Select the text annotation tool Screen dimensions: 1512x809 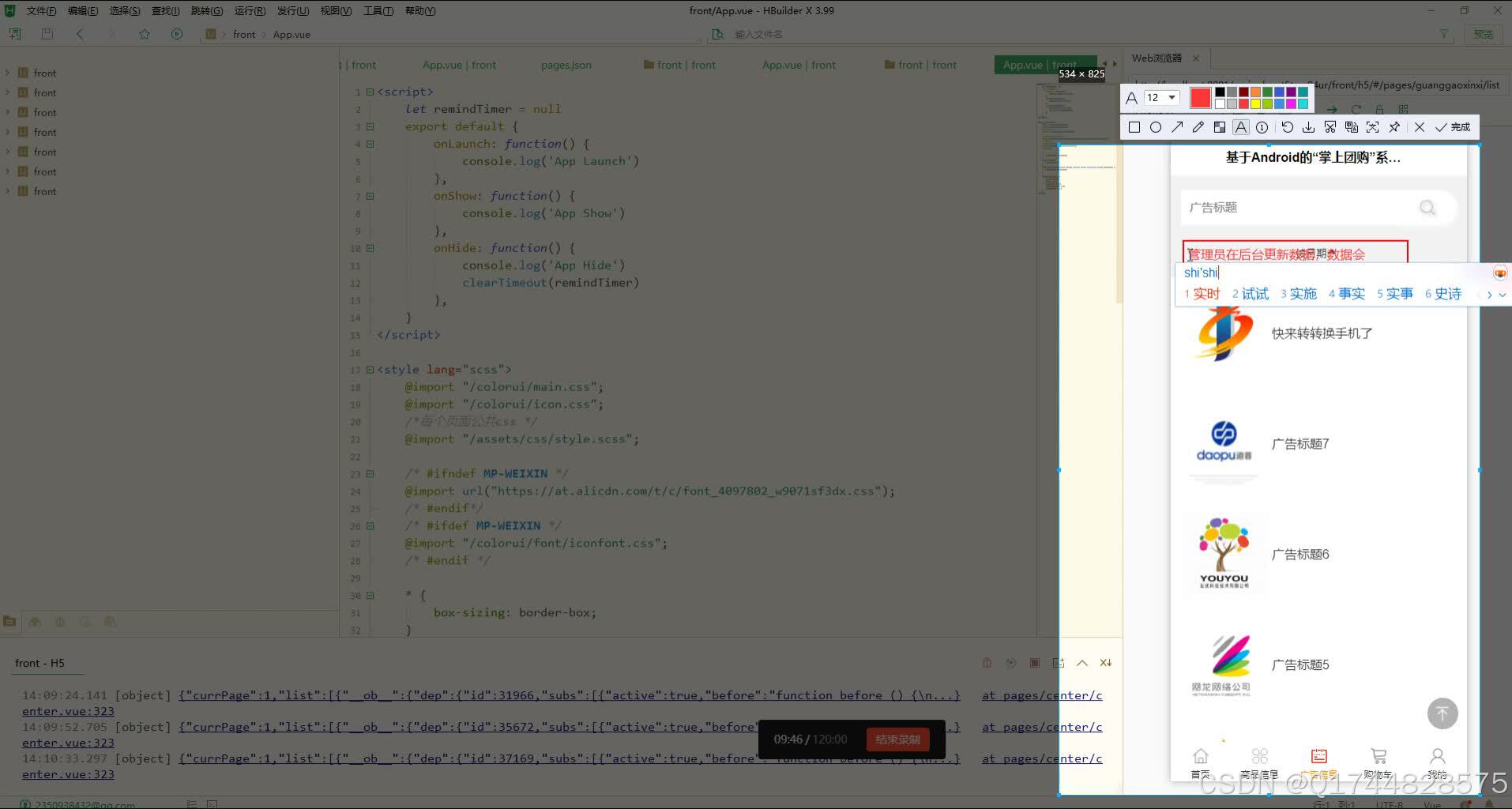1241,127
